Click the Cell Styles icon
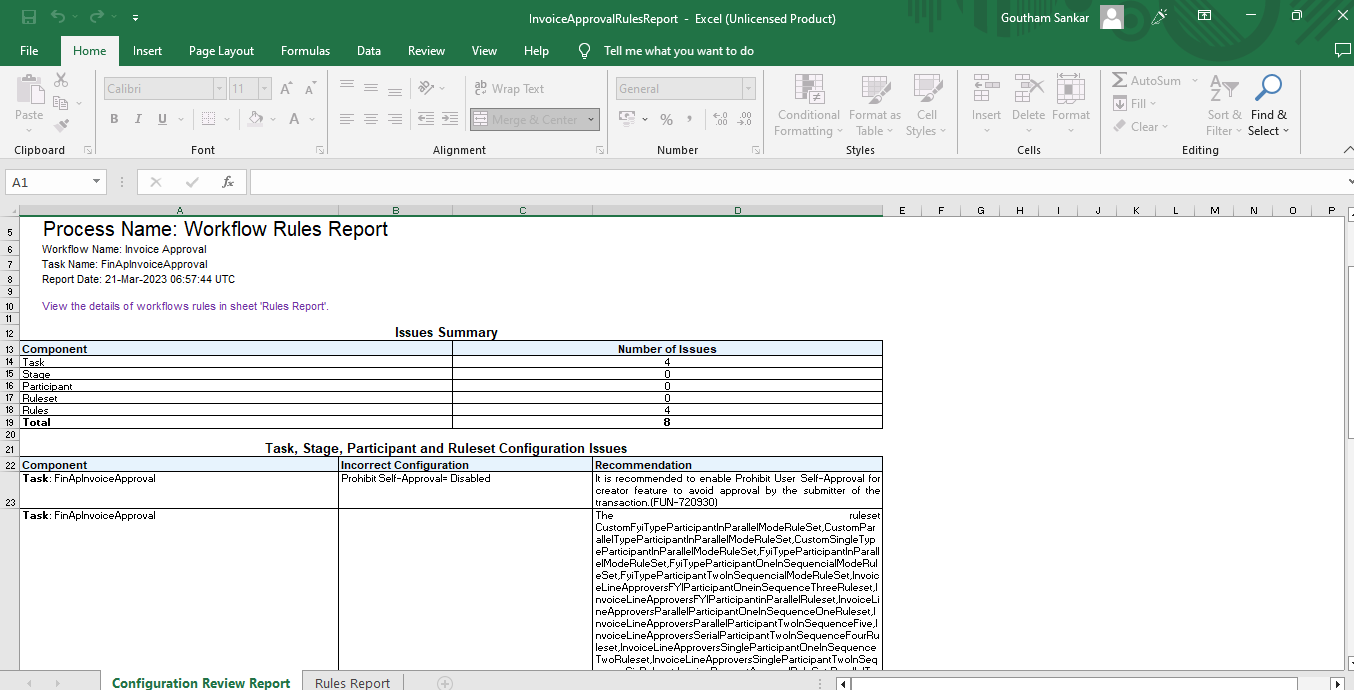This screenshot has height=690, width=1354. [x=926, y=105]
